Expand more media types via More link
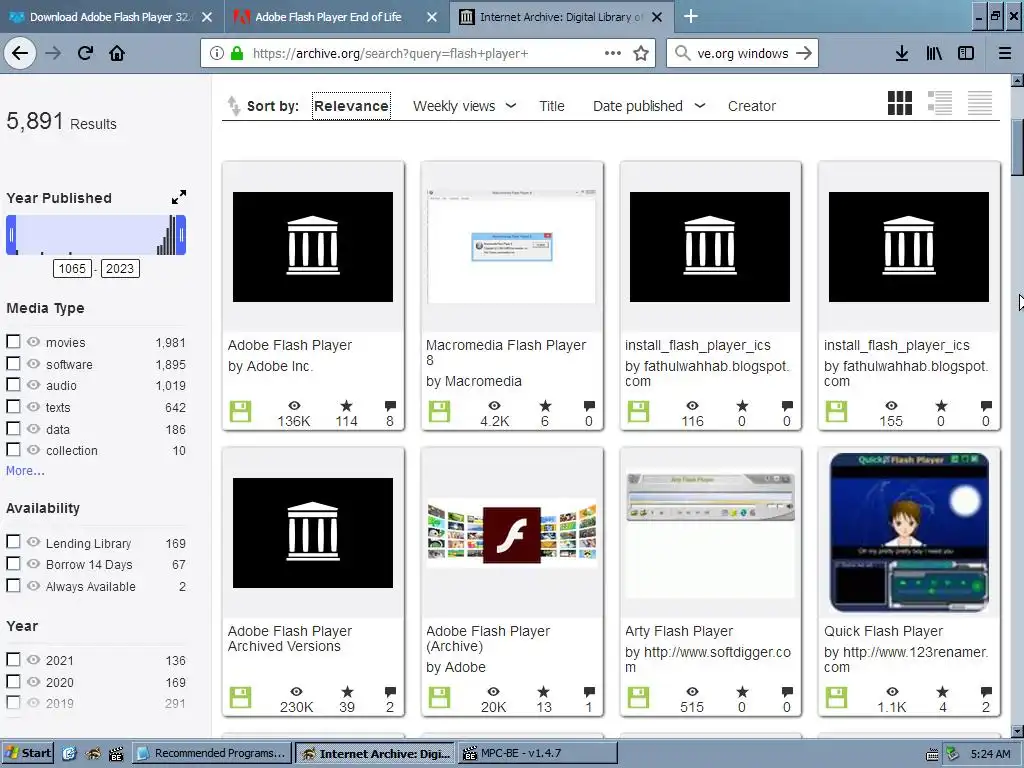1024x768 pixels. 25,471
